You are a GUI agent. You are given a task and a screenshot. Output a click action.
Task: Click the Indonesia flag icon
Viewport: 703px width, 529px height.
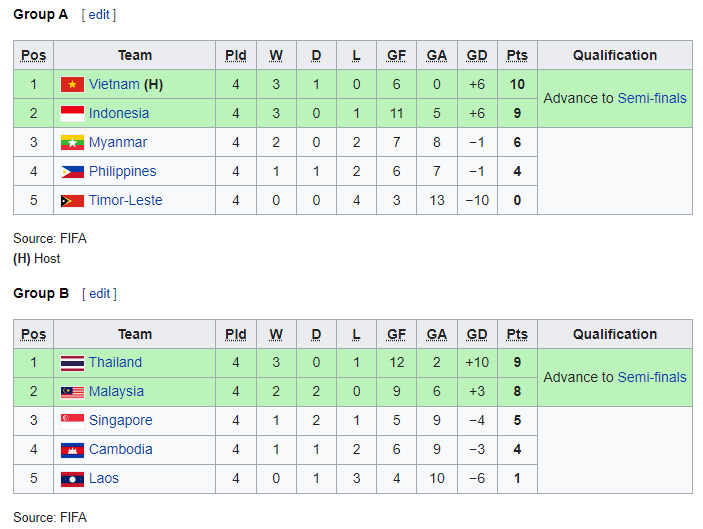(x=72, y=113)
